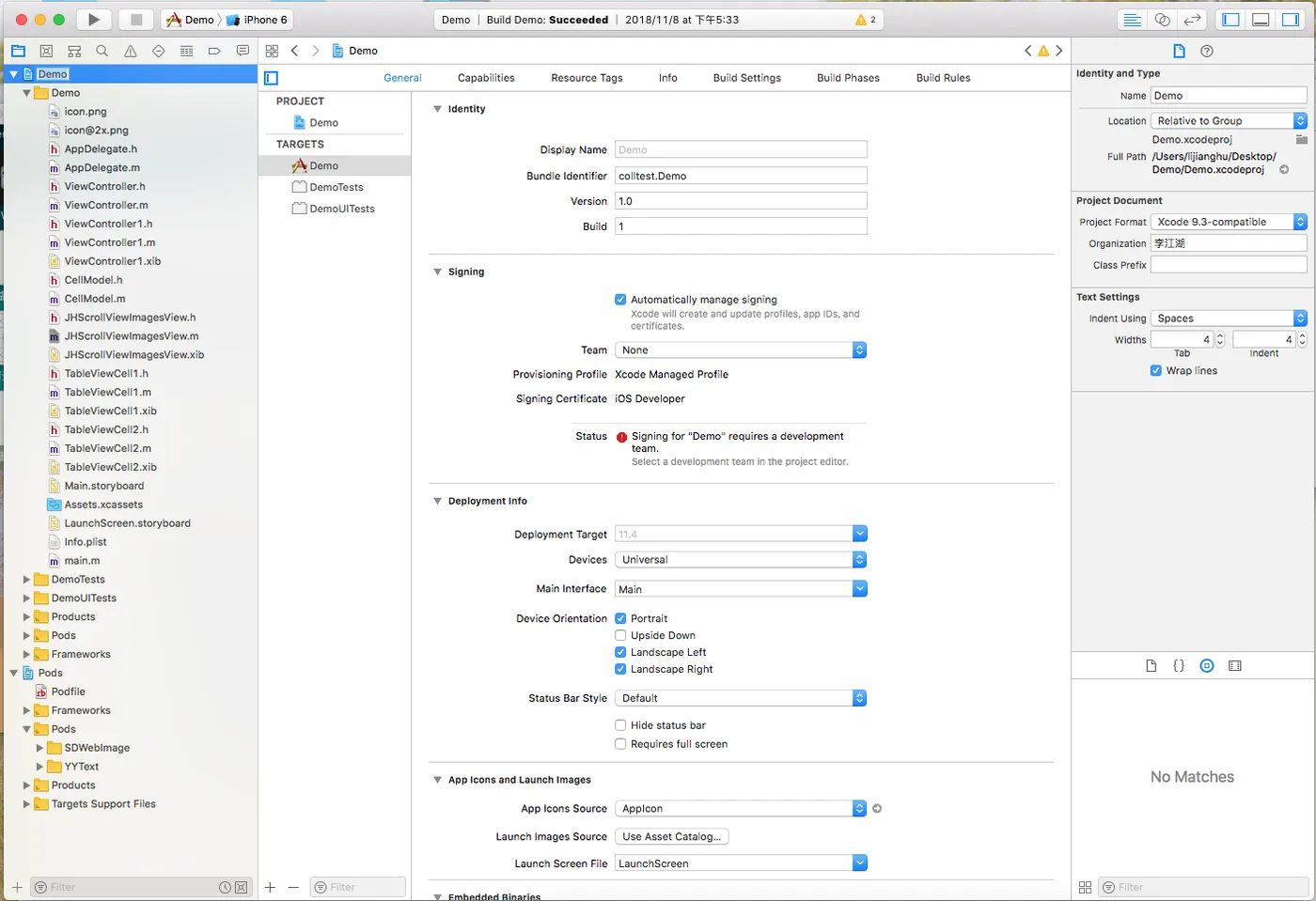Screen dimensions: 1316x901
Task: Hide the Utilities inspector panel
Action: pos(1291,20)
